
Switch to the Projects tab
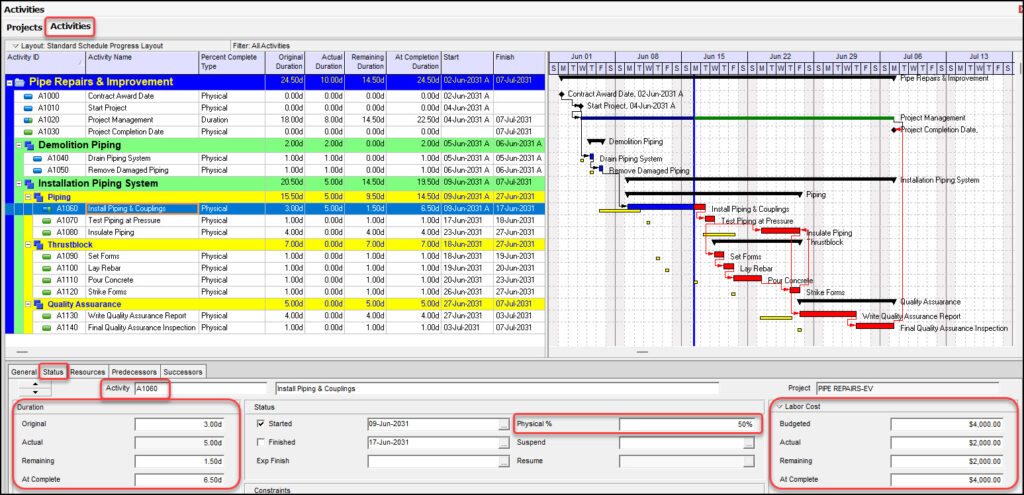24,27
